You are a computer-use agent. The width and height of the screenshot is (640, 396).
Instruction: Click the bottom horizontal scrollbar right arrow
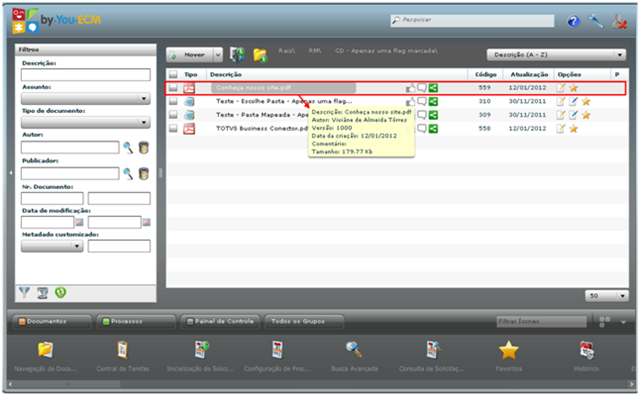click(x=631, y=384)
